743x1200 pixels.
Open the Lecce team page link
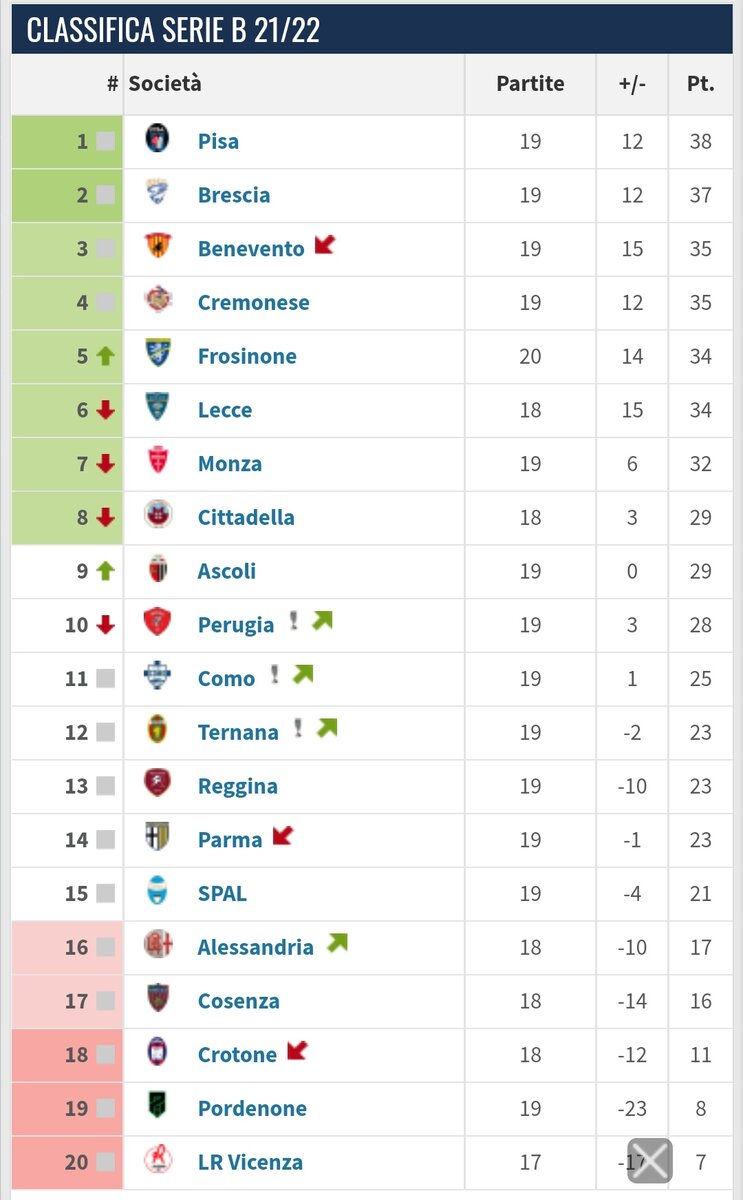pos(225,410)
